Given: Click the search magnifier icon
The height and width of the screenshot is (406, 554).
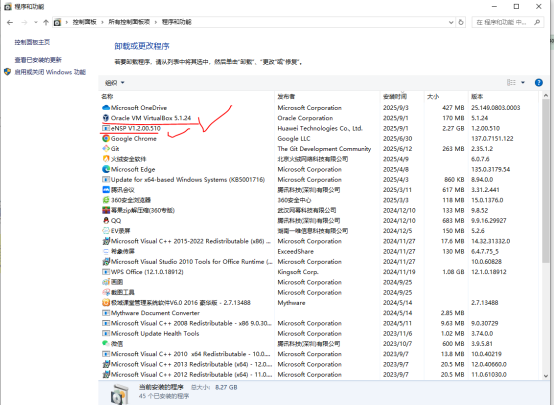Looking at the screenshot, I should (537, 22).
